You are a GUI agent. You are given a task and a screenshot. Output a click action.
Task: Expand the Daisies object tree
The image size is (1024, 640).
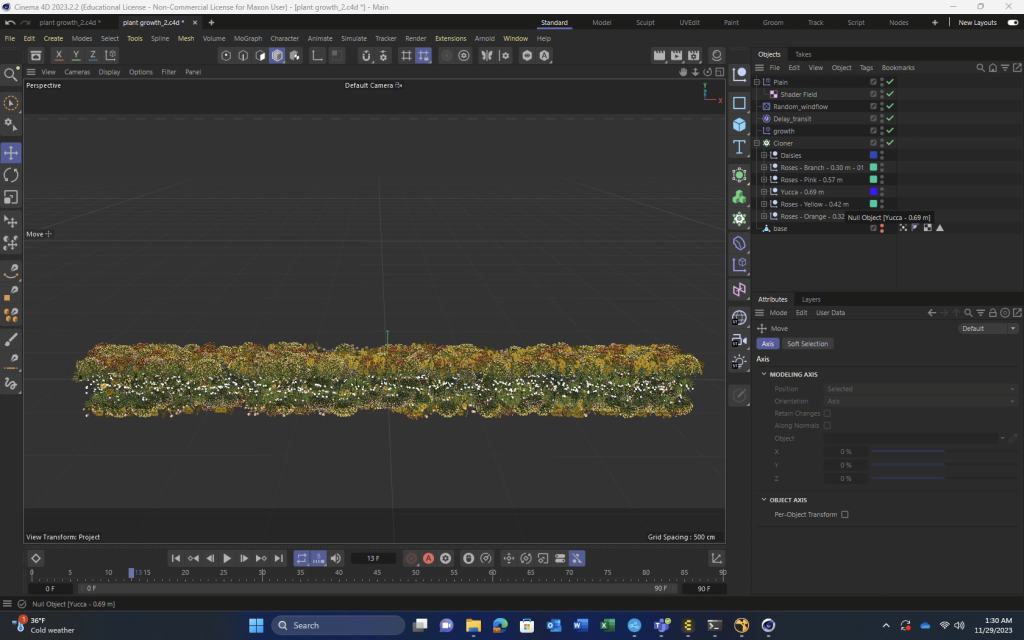coord(764,155)
